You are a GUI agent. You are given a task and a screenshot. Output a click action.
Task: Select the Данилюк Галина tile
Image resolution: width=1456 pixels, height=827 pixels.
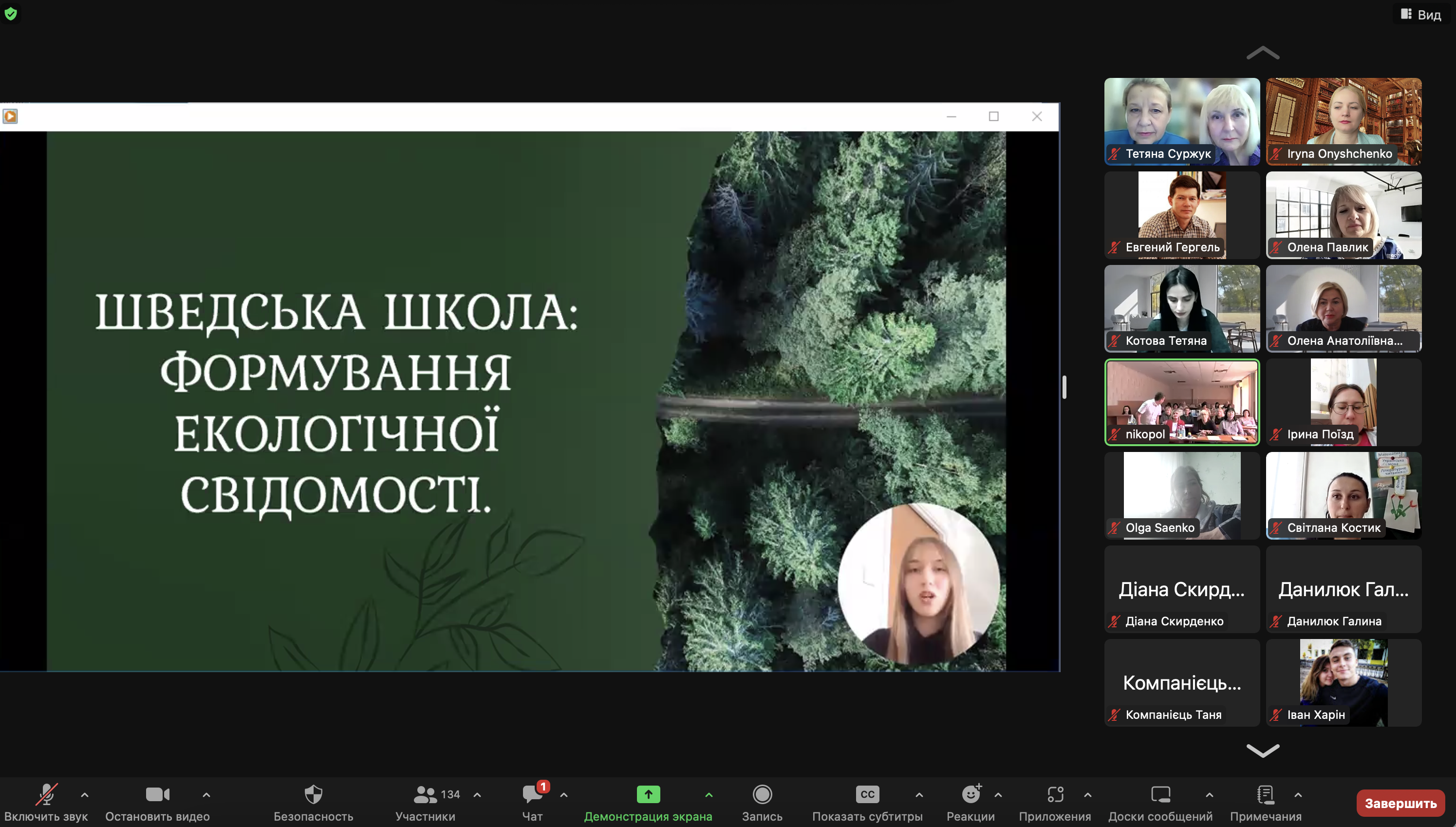pos(1344,589)
